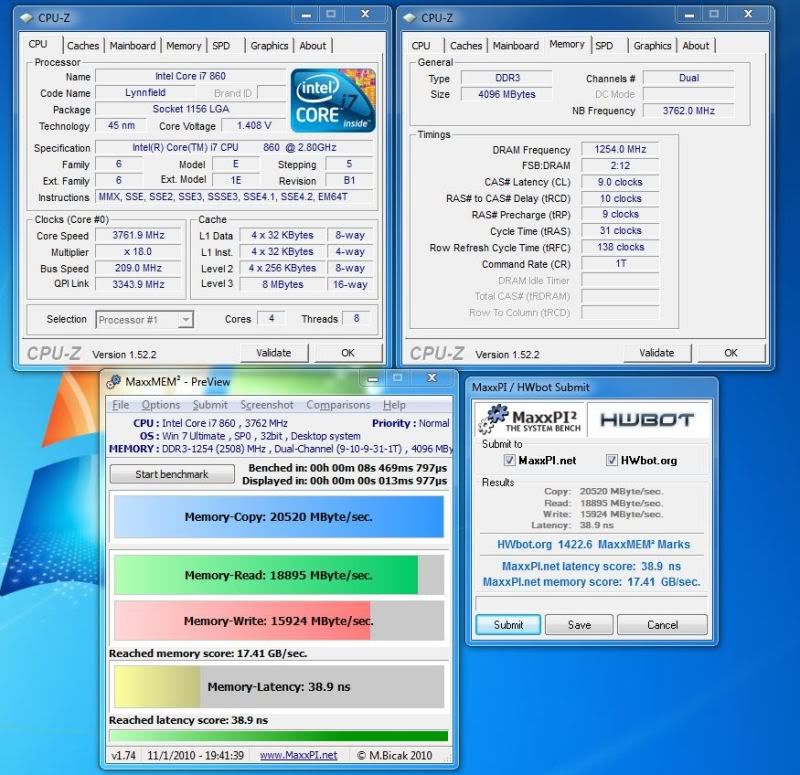Switch to CPU tab in right CPU-Z window
The width and height of the screenshot is (800, 775).
pos(421,46)
